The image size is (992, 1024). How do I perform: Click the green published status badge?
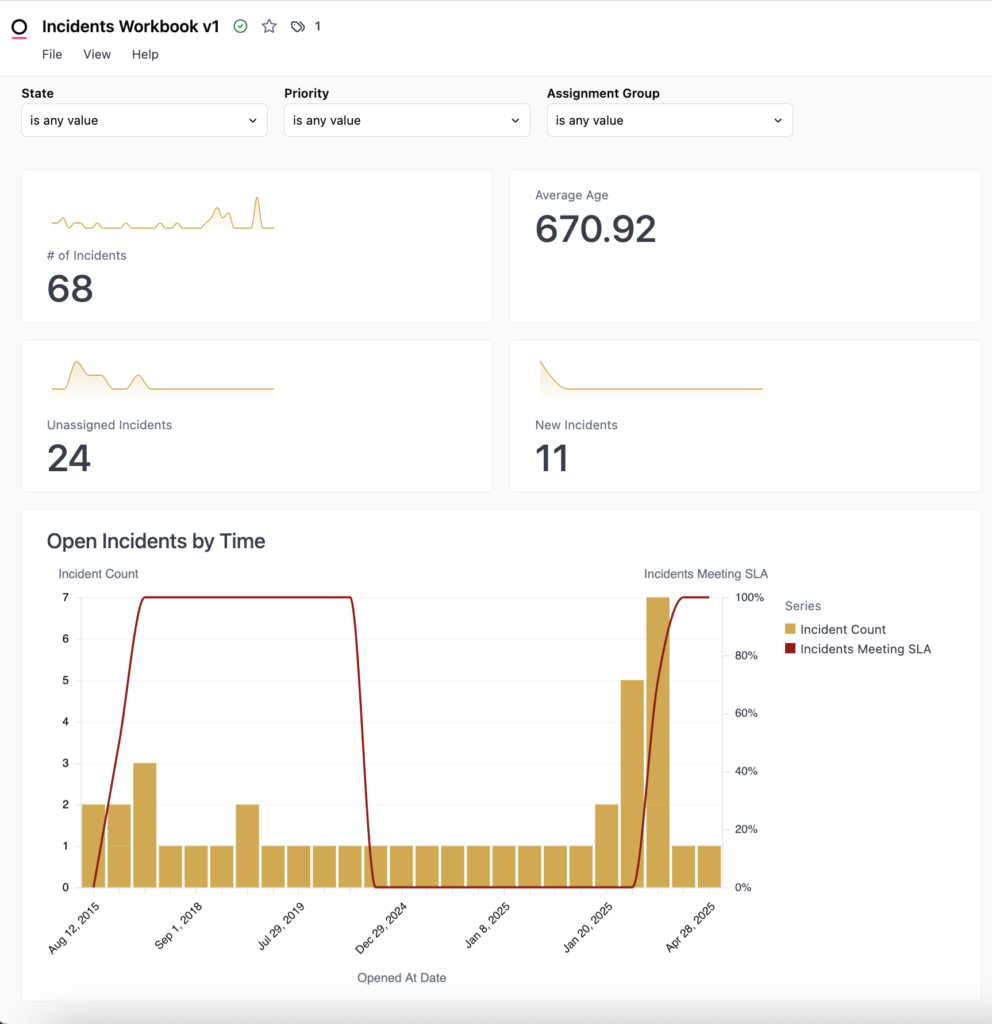[240, 26]
